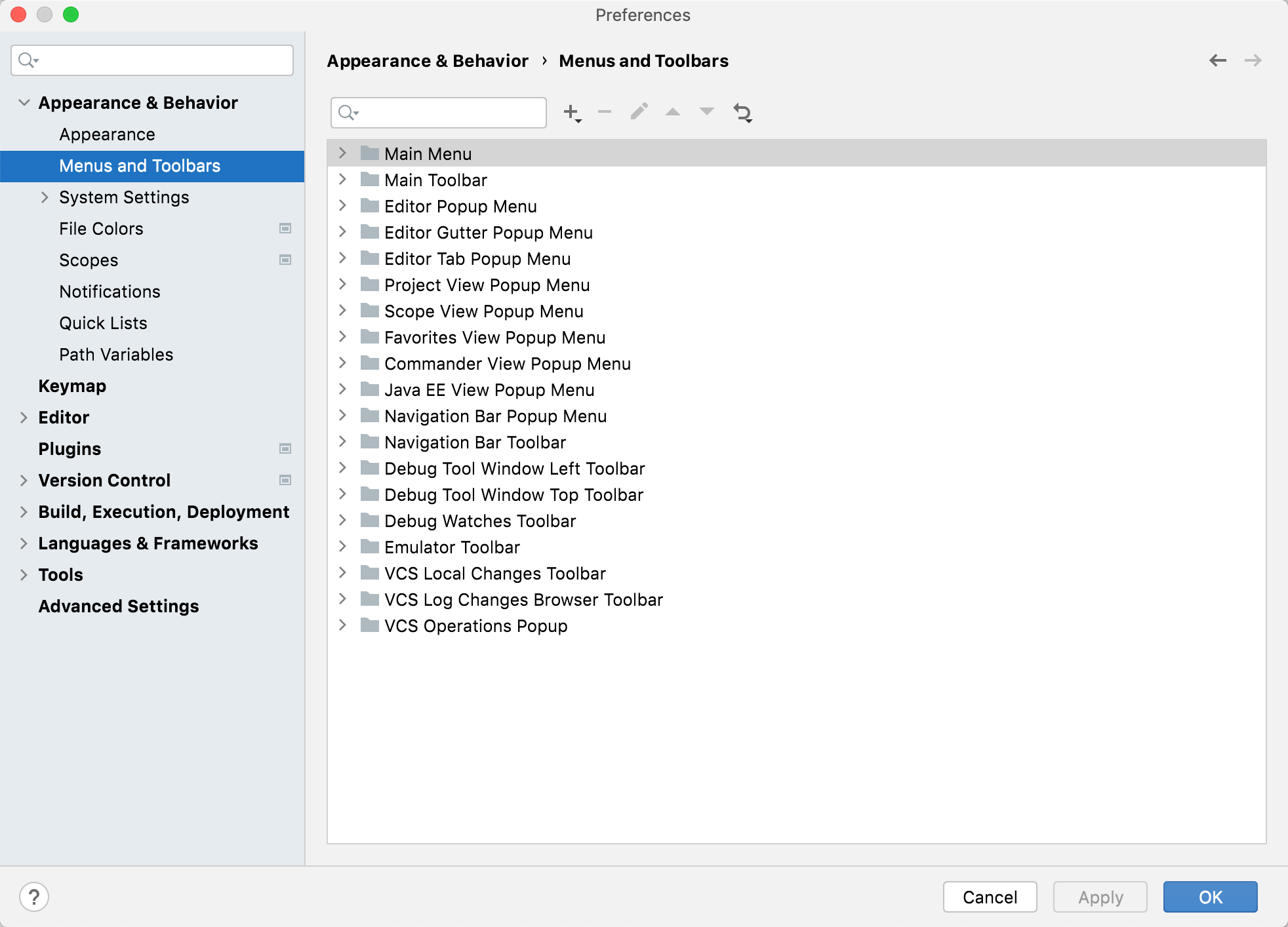Expand the Editor section in sidebar
This screenshot has height=927, width=1288.
coord(22,417)
